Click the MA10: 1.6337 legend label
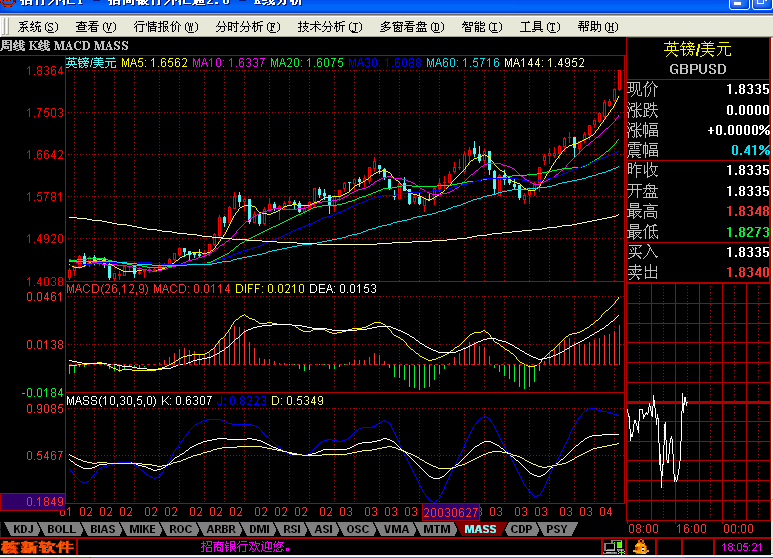773x558 pixels. (x=229, y=63)
